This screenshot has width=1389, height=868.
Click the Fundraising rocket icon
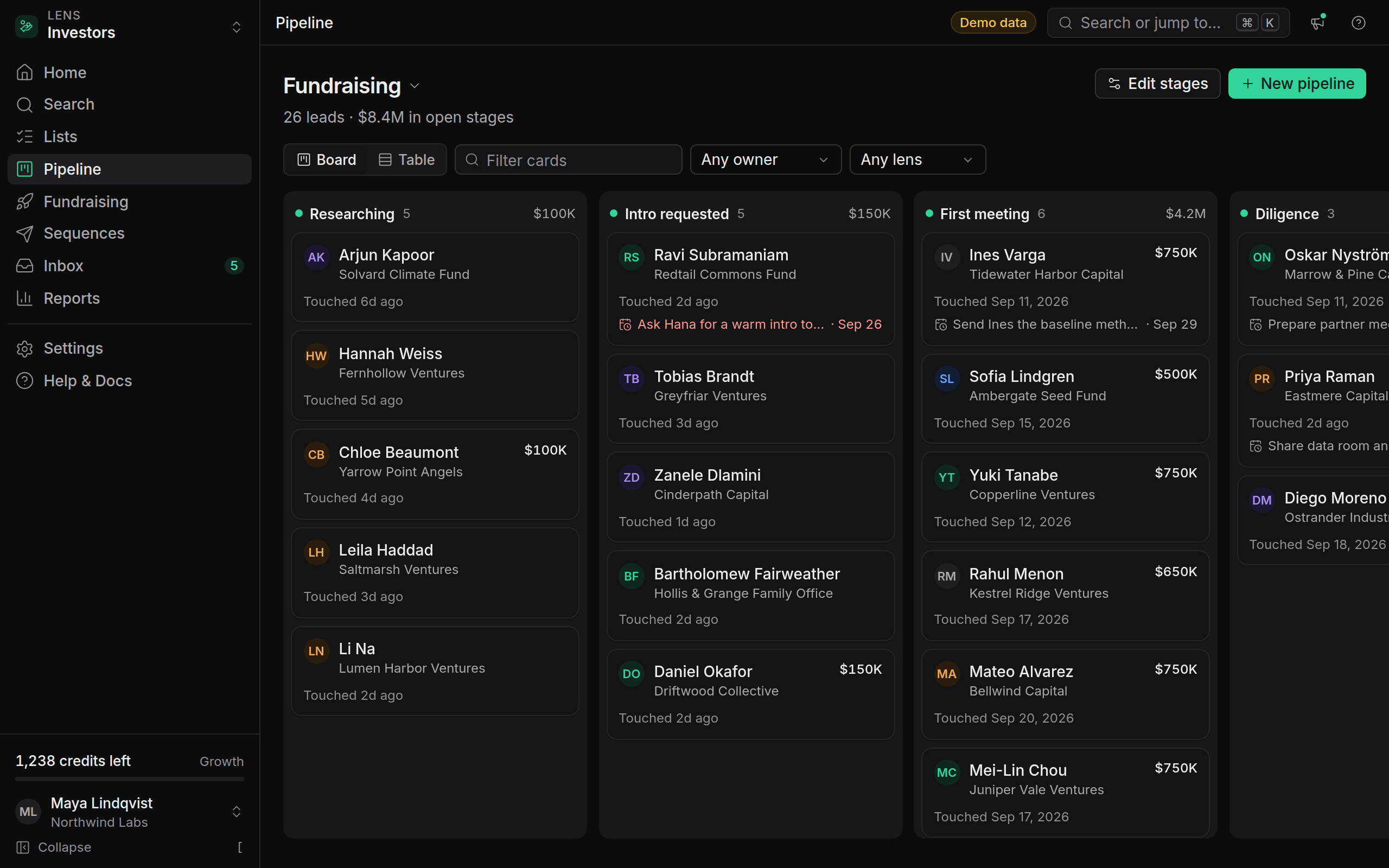(x=24, y=201)
